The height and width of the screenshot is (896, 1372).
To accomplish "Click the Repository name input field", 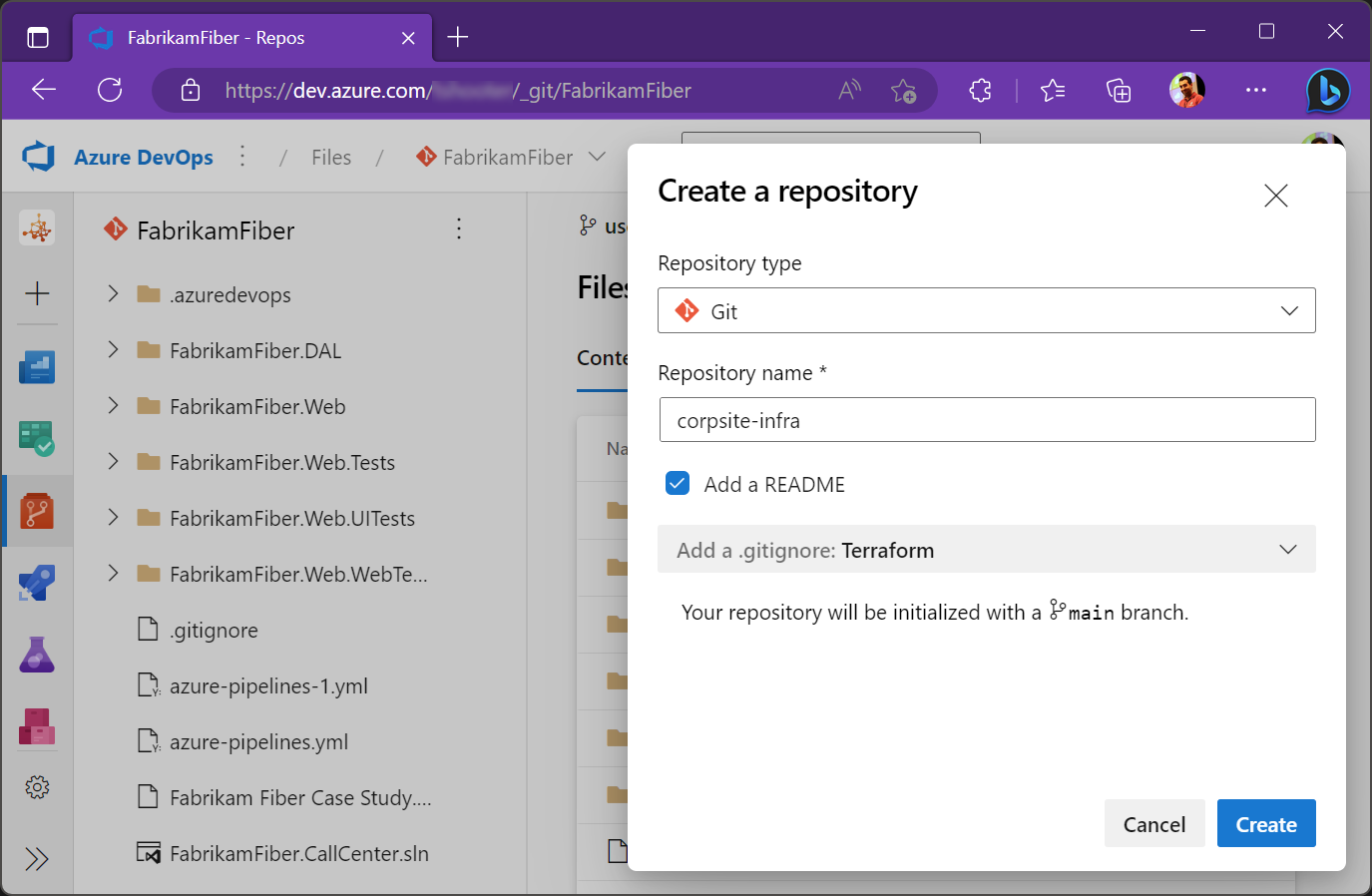I will coord(987,420).
